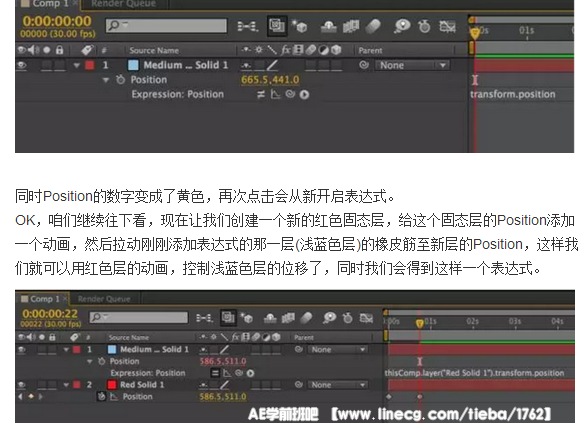
Task: Click Position stopwatch in the 0:00:00:00 timeline
Action: pyautogui.click(x=120, y=79)
